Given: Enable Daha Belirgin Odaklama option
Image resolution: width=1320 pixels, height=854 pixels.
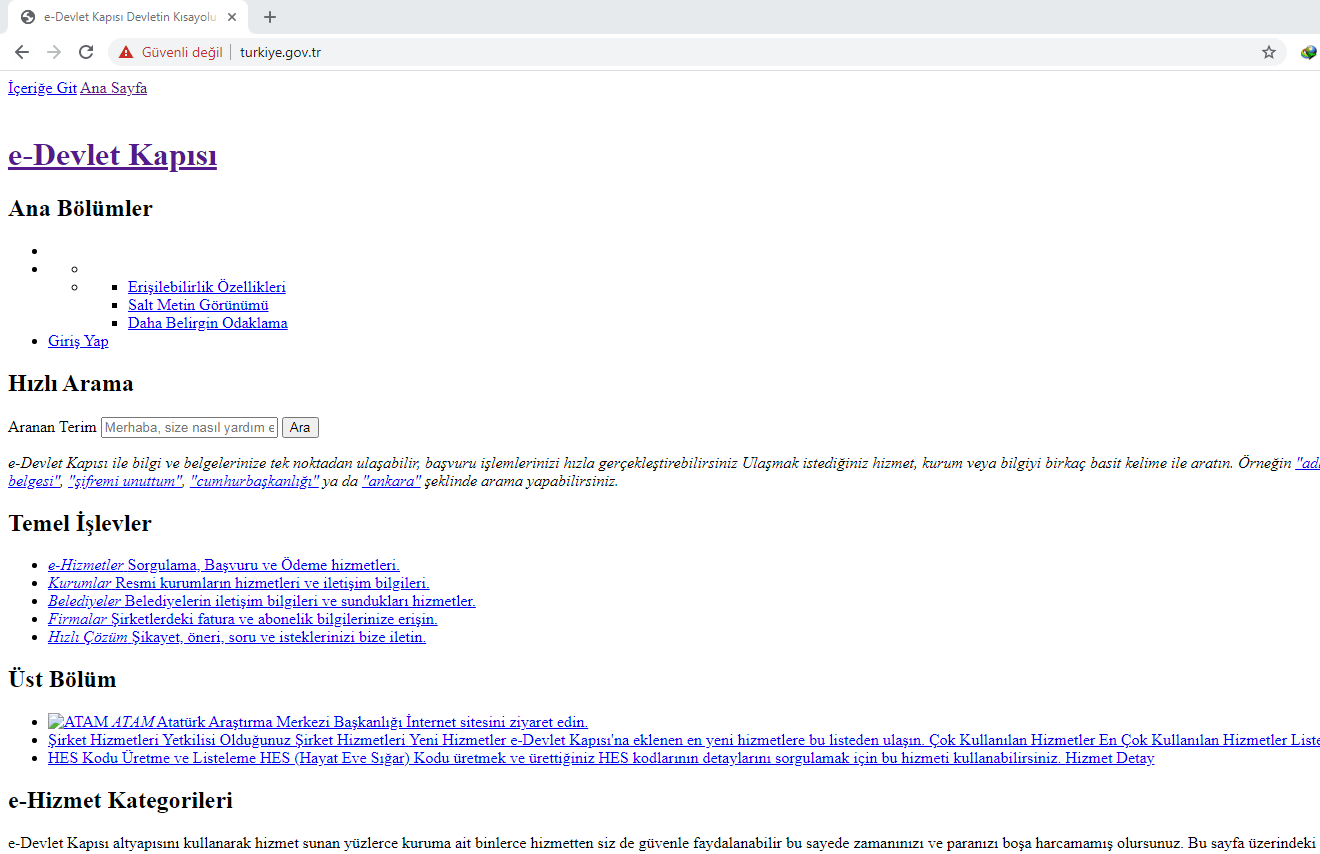Looking at the screenshot, I should (x=208, y=323).
